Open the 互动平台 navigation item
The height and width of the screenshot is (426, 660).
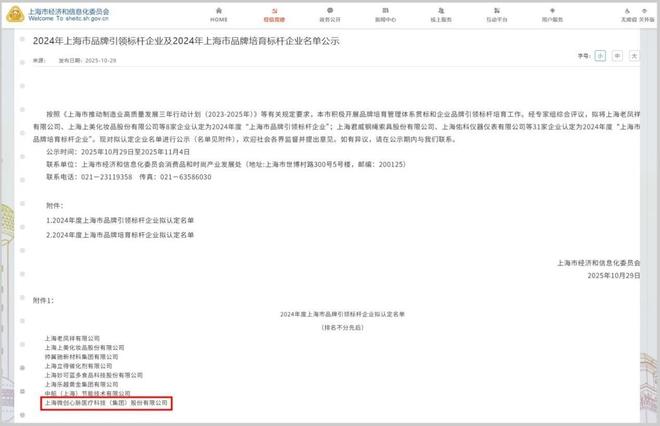497,15
